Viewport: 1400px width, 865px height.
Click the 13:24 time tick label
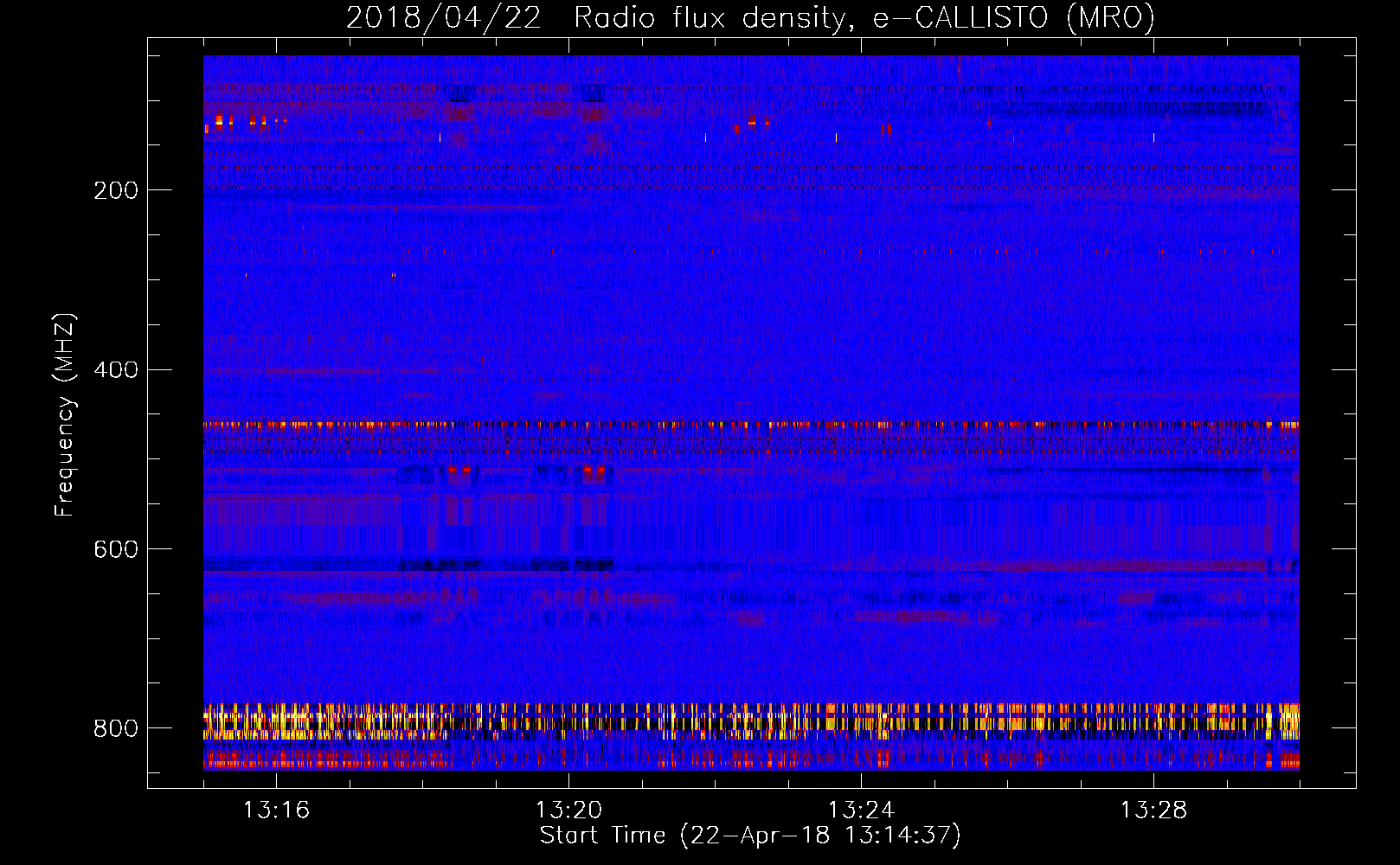point(861,811)
